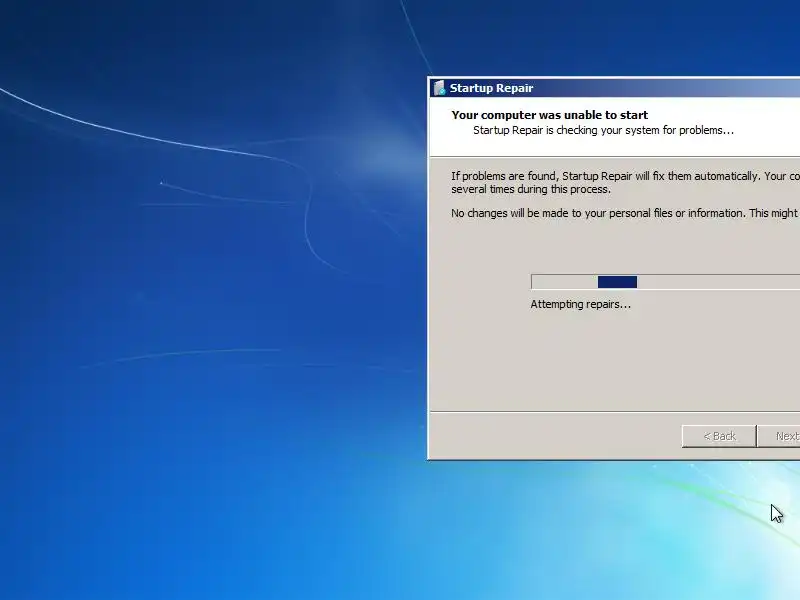Click the repair progress bar

(x=665, y=282)
